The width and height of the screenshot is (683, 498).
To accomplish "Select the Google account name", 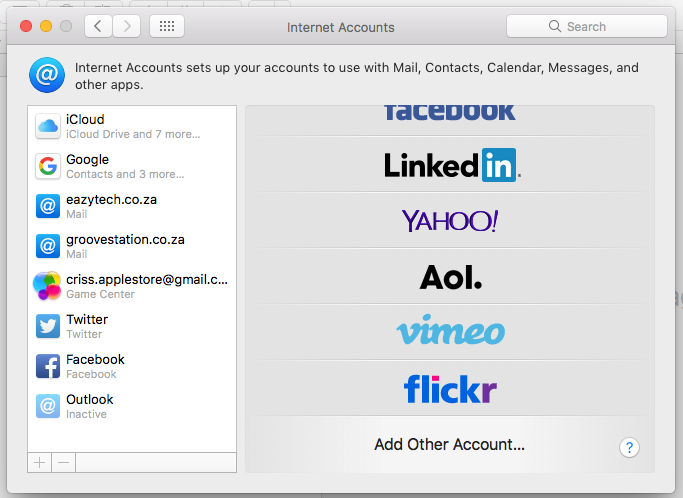I will [x=87, y=160].
